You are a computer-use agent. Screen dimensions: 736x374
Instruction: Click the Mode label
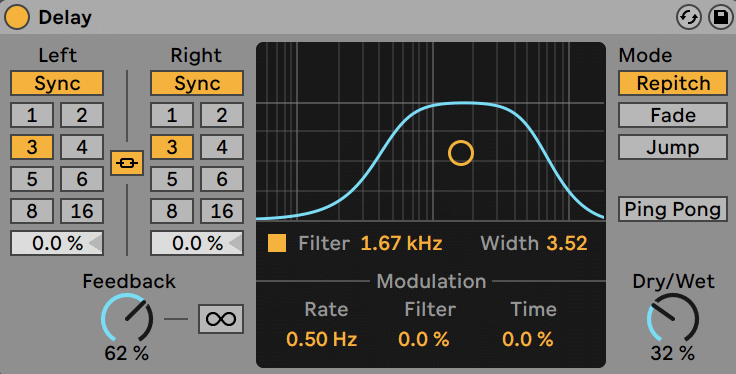point(645,55)
